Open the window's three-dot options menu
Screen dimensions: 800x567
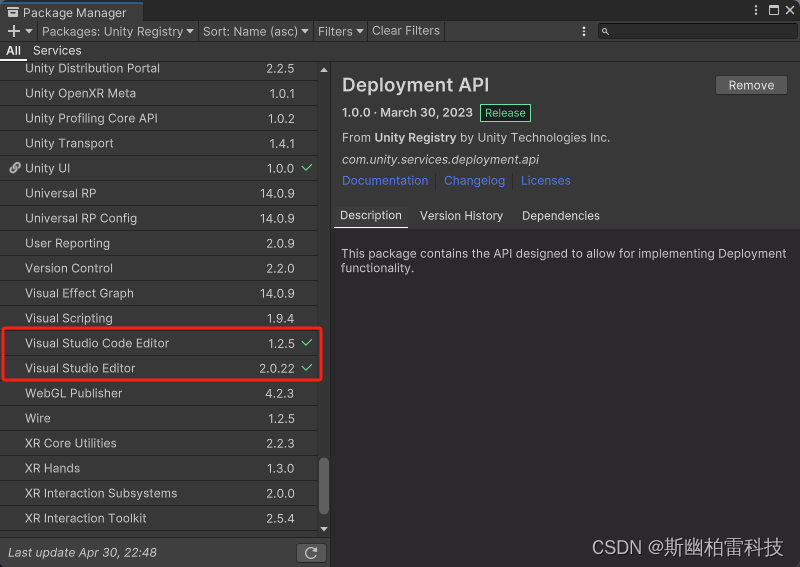tap(756, 10)
